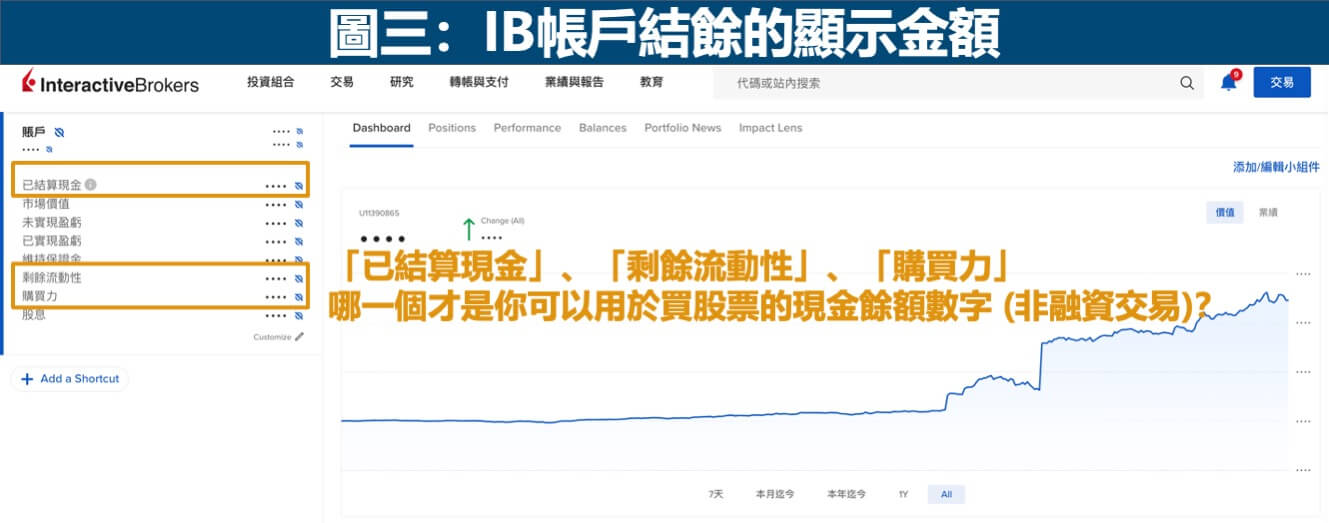Set chart range to 1Y
Image resolution: width=1329 pixels, height=523 pixels.
(903, 494)
